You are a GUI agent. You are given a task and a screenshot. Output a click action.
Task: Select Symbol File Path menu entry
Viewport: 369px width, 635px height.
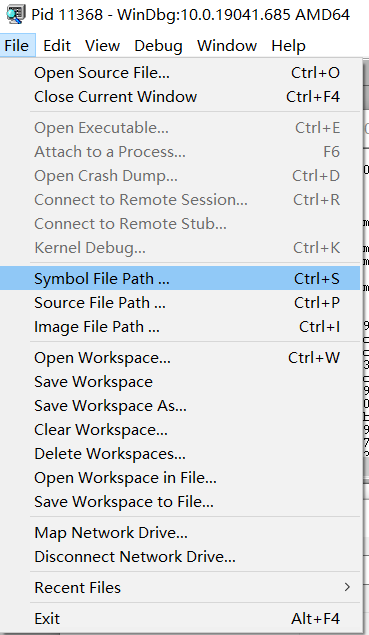coord(180,278)
